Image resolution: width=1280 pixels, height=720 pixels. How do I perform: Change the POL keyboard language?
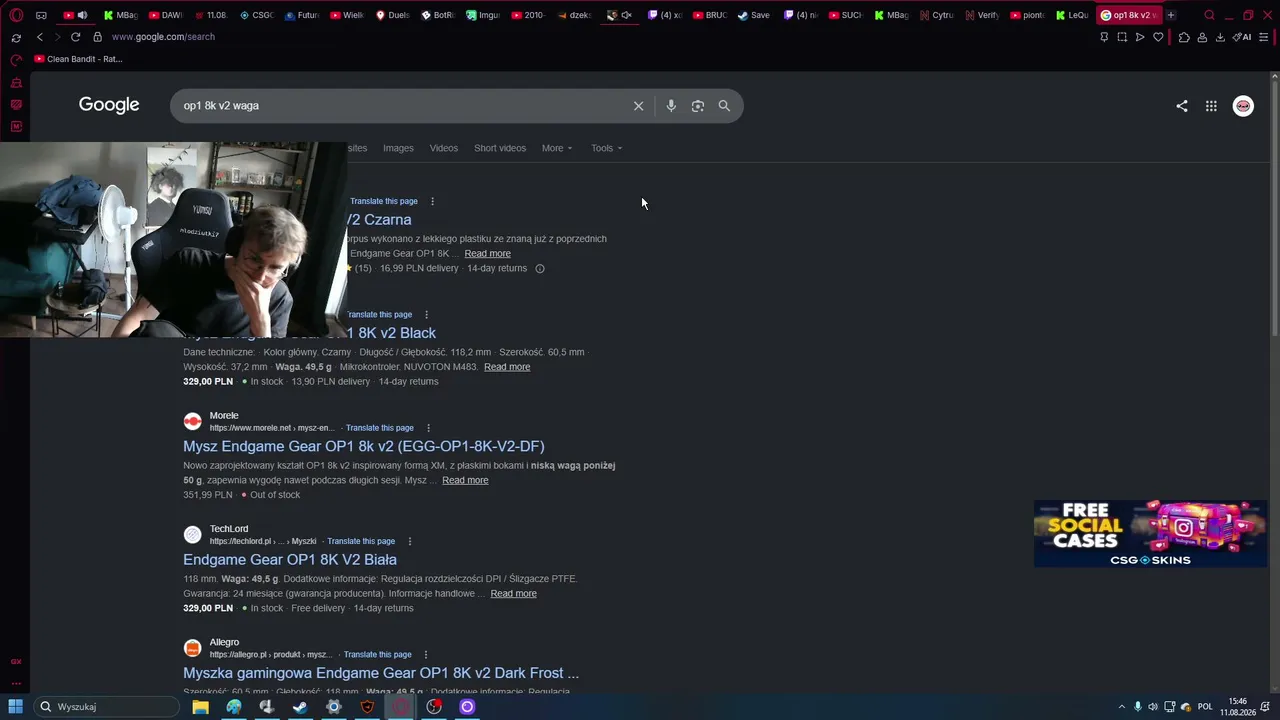[x=1205, y=707]
